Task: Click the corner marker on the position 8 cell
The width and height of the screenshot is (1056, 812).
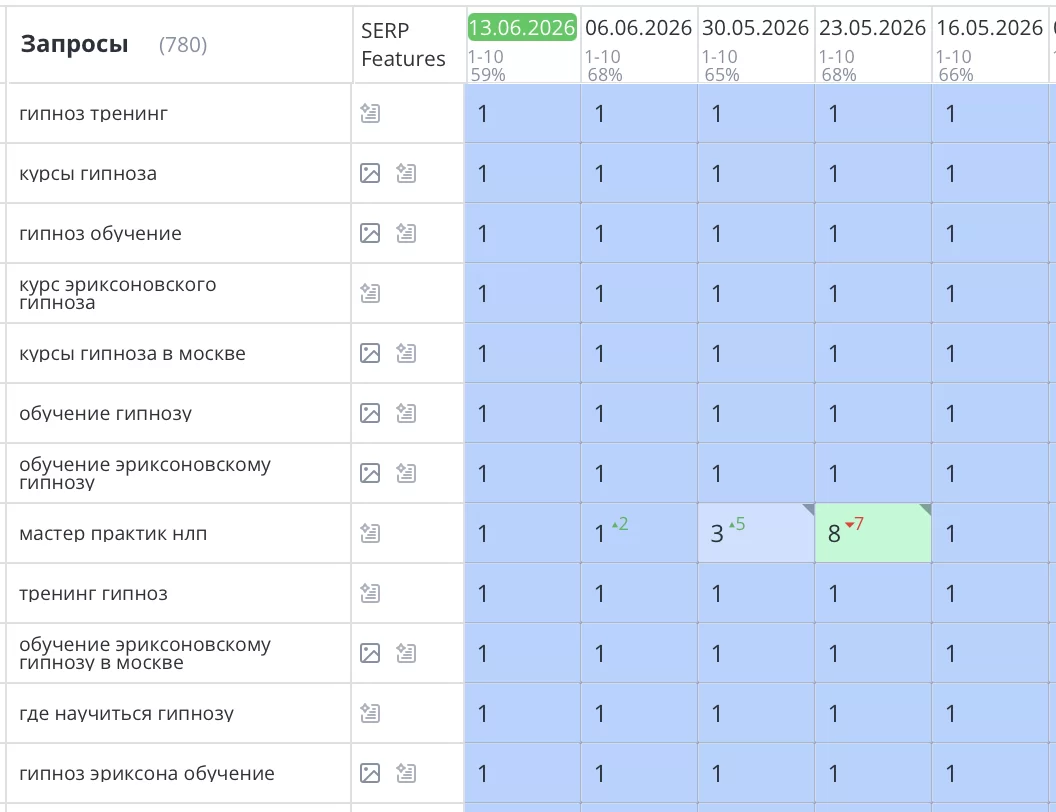Action: 927,508
